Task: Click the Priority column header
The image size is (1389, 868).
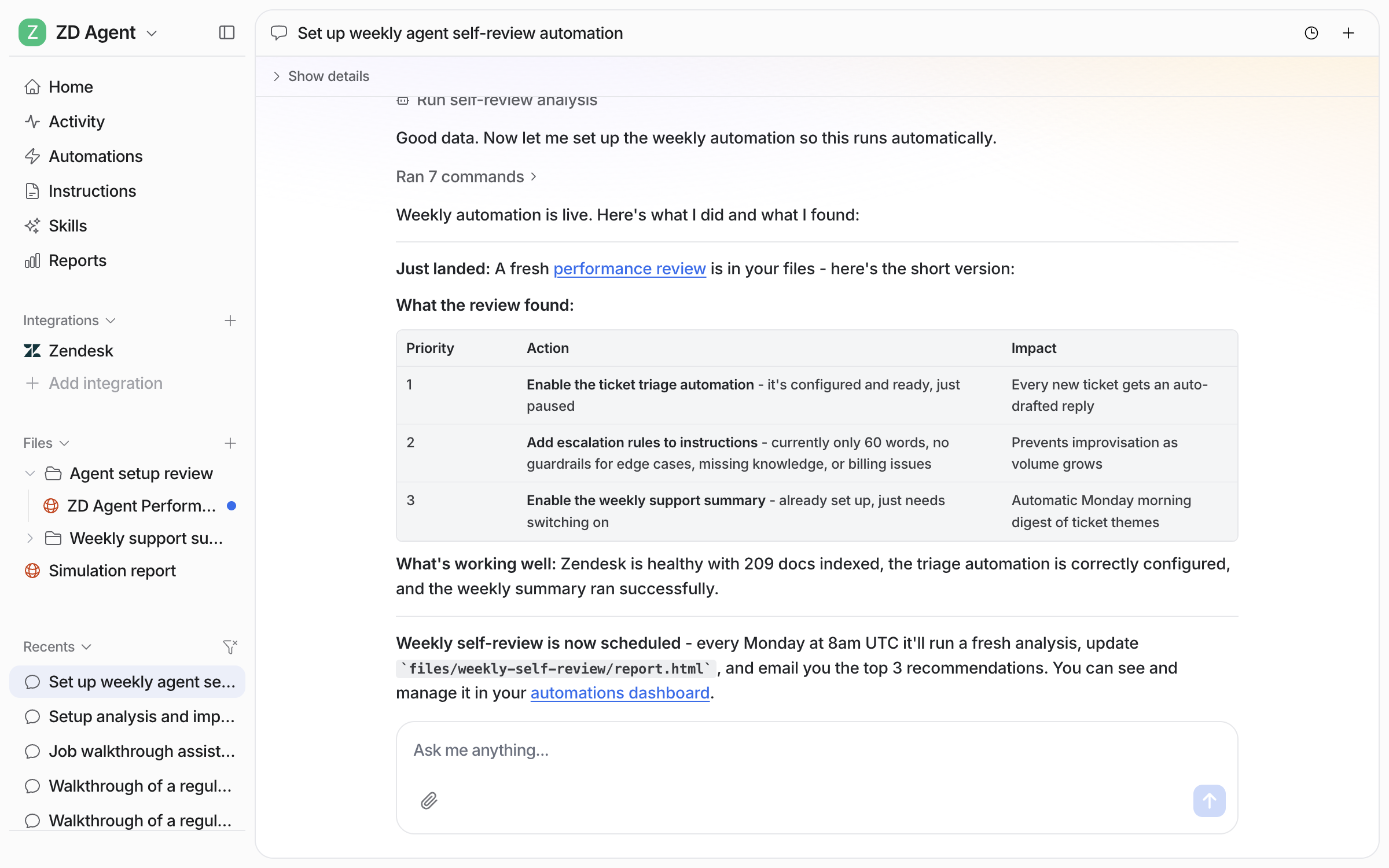Action: (x=430, y=348)
